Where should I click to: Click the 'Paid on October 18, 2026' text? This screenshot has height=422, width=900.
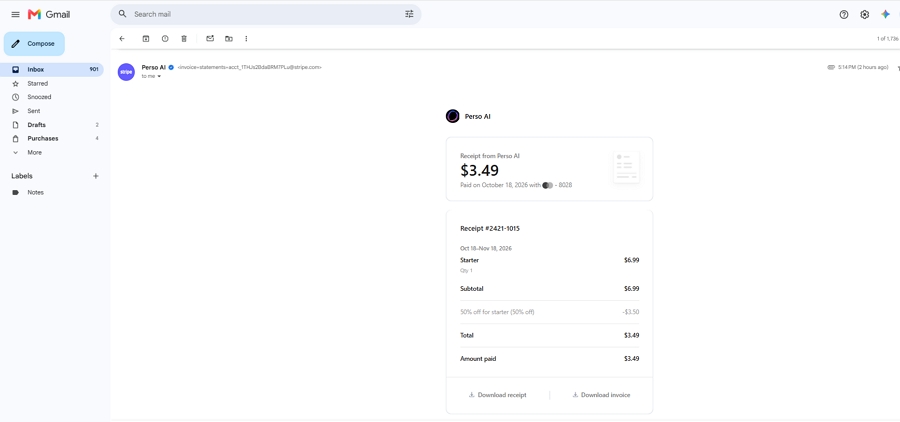click(499, 185)
